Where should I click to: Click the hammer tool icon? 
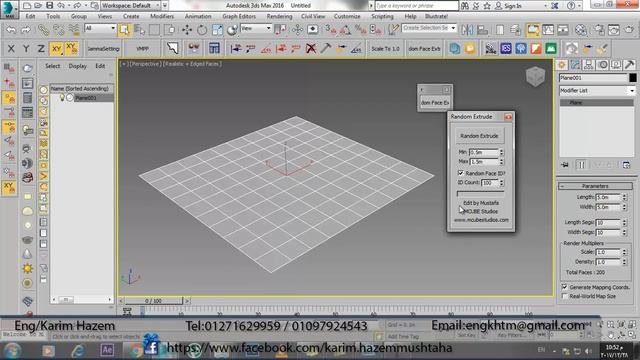click(x=325, y=48)
